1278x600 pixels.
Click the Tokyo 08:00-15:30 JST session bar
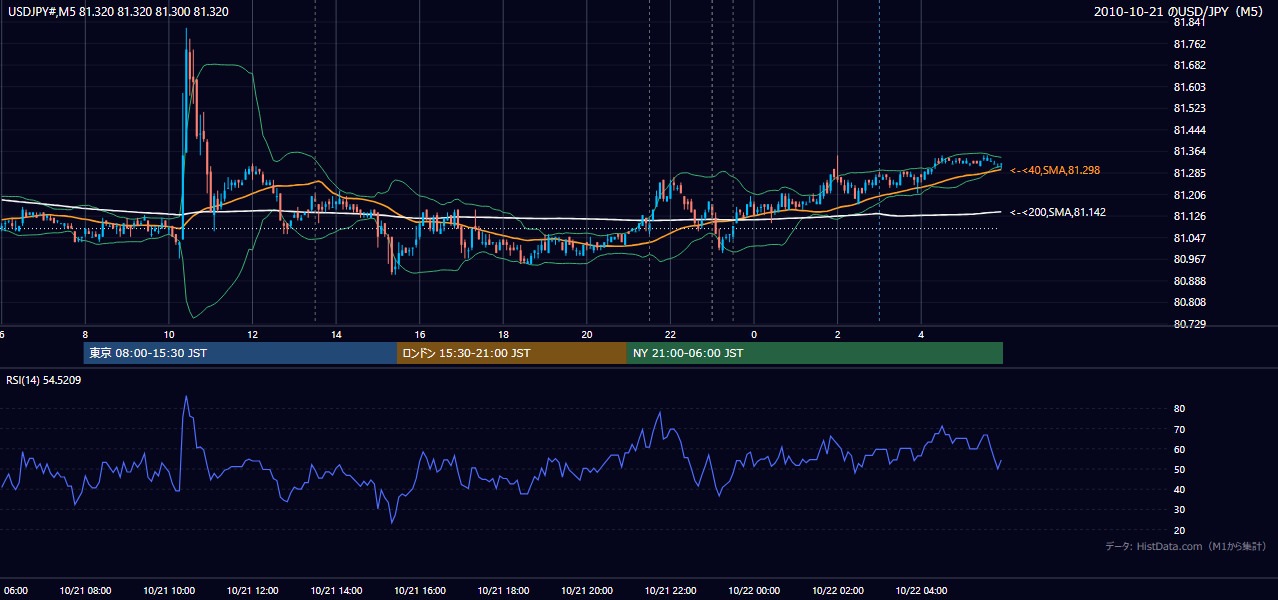coord(241,353)
